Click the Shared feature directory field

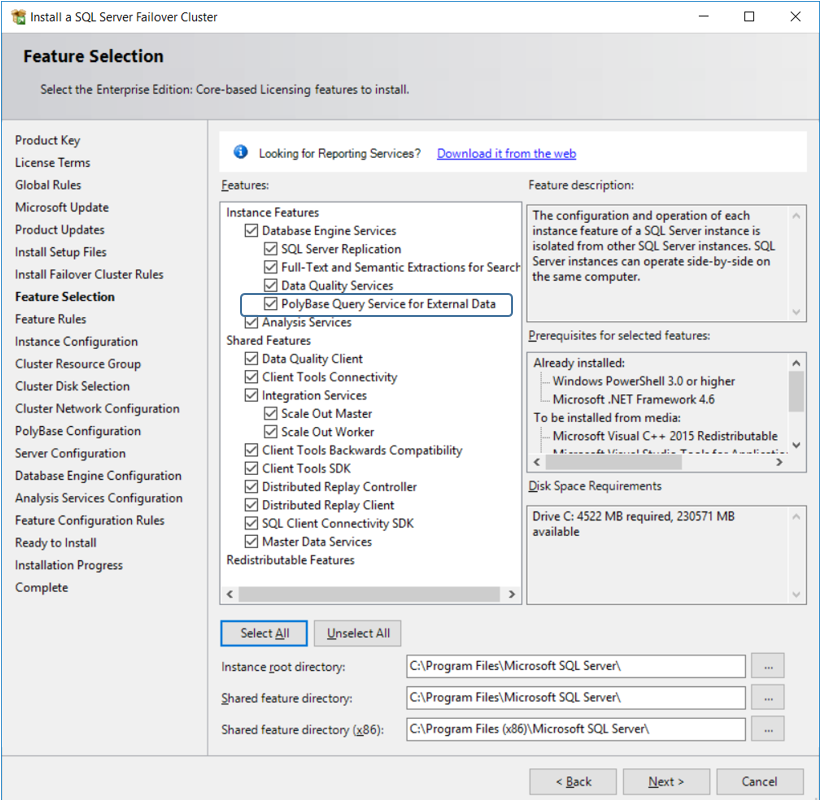[x=575, y=697]
